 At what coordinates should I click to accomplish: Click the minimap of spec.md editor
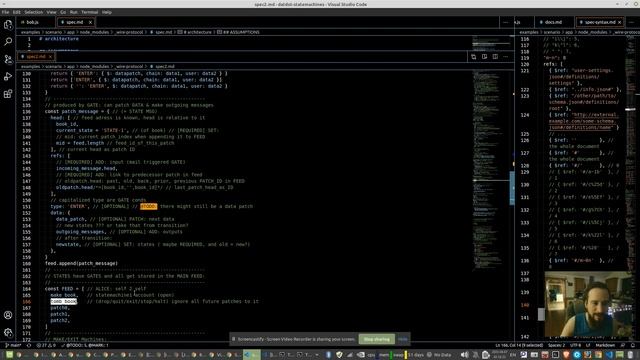click(x=491, y=42)
